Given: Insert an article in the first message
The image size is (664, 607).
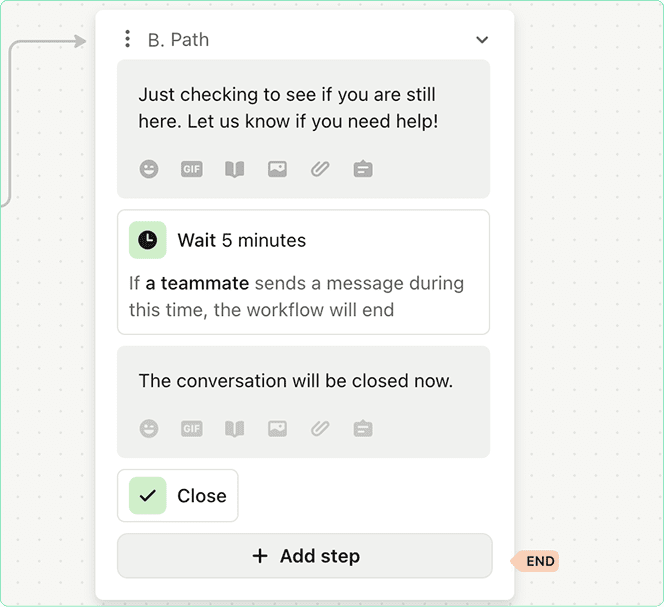Looking at the screenshot, I should 235,169.
